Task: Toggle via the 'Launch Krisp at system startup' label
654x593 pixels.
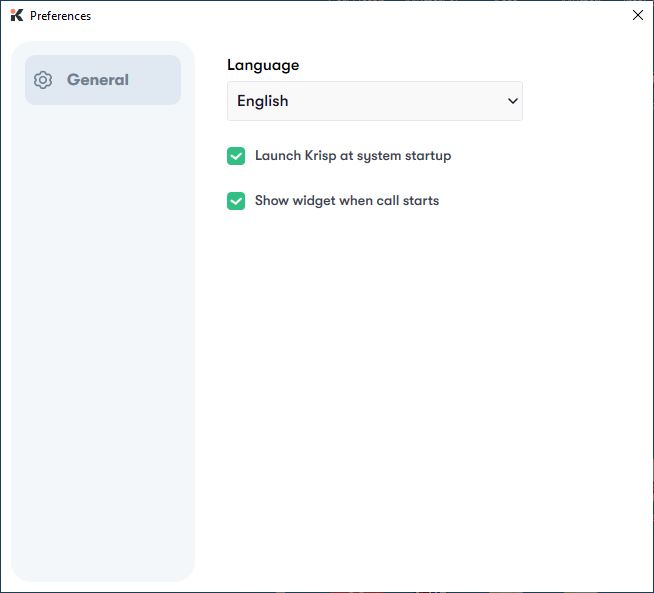Action: pos(353,156)
